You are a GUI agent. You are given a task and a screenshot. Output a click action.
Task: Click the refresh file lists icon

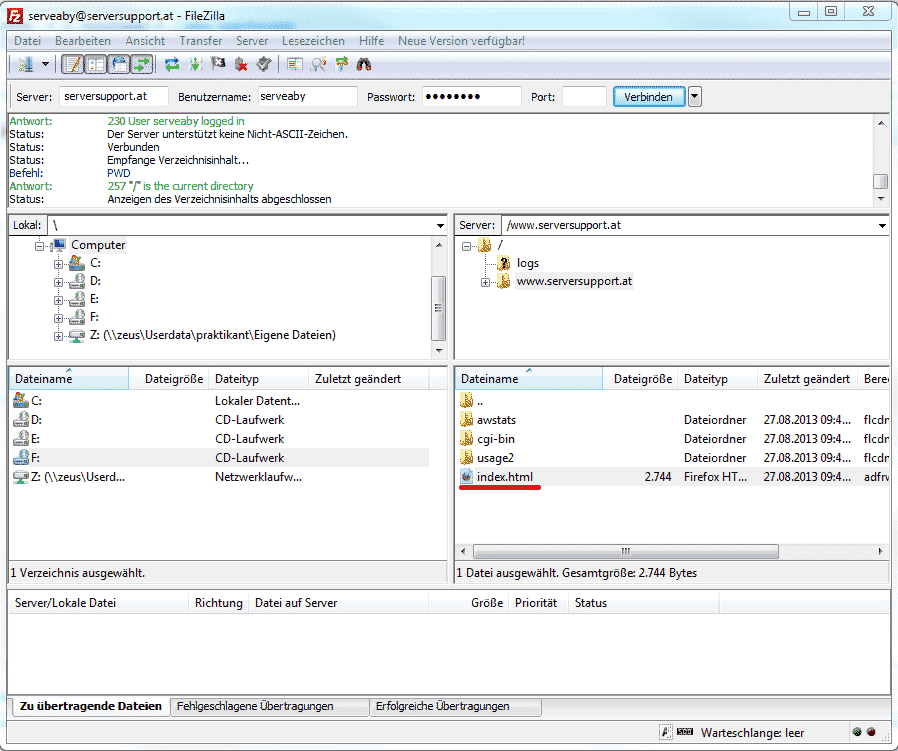(x=172, y=65)
